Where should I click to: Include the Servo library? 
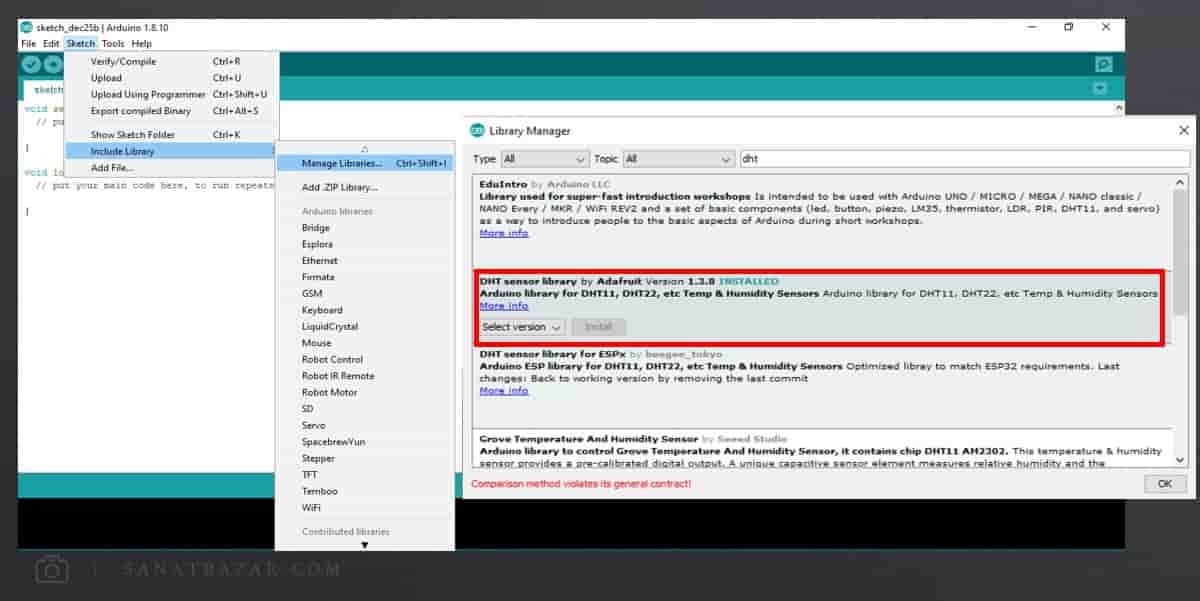(365, 426)
